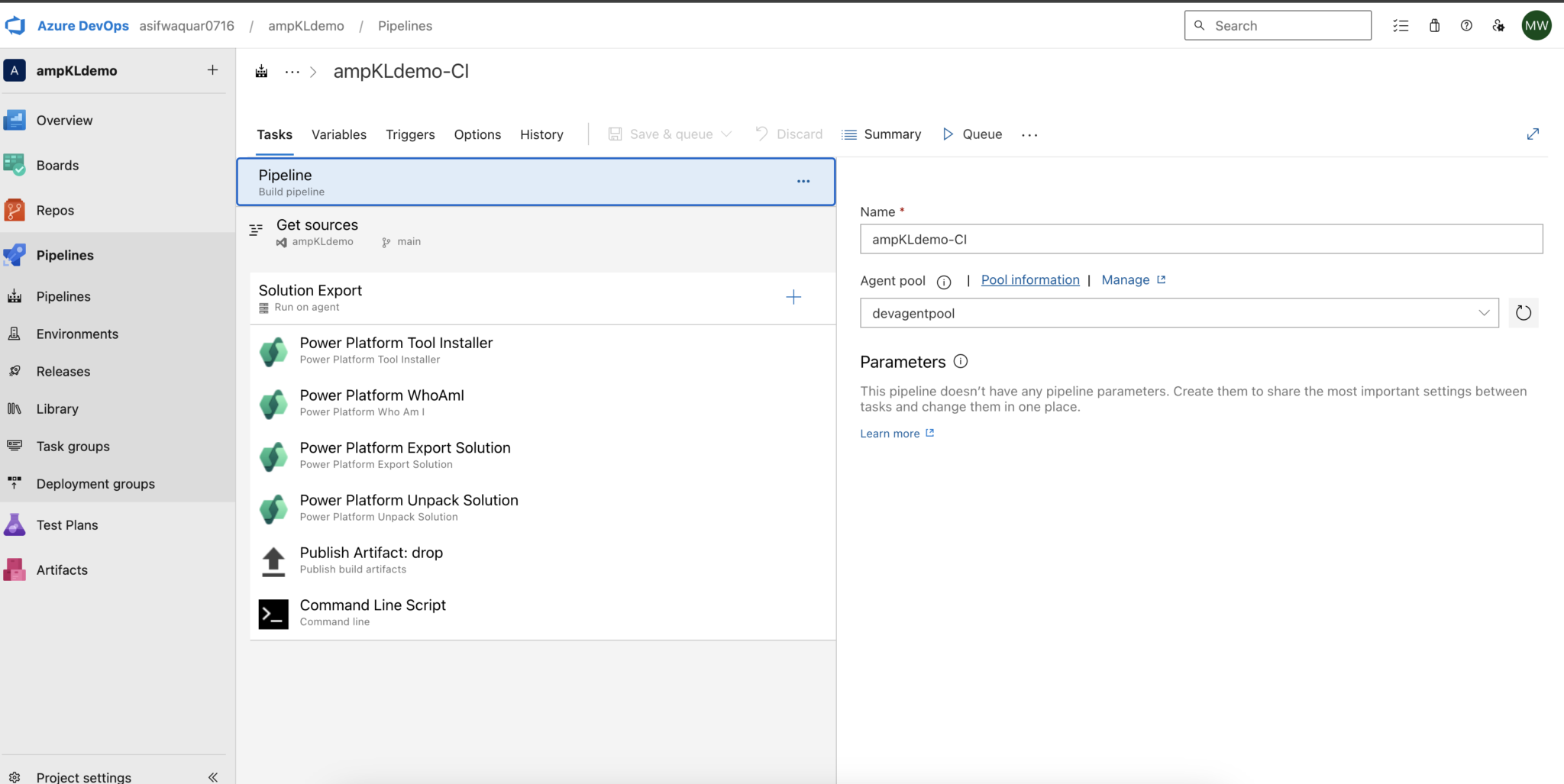1564x784 pixels.
Task: Open Test Plans in the sidebar
Action: 66,524
